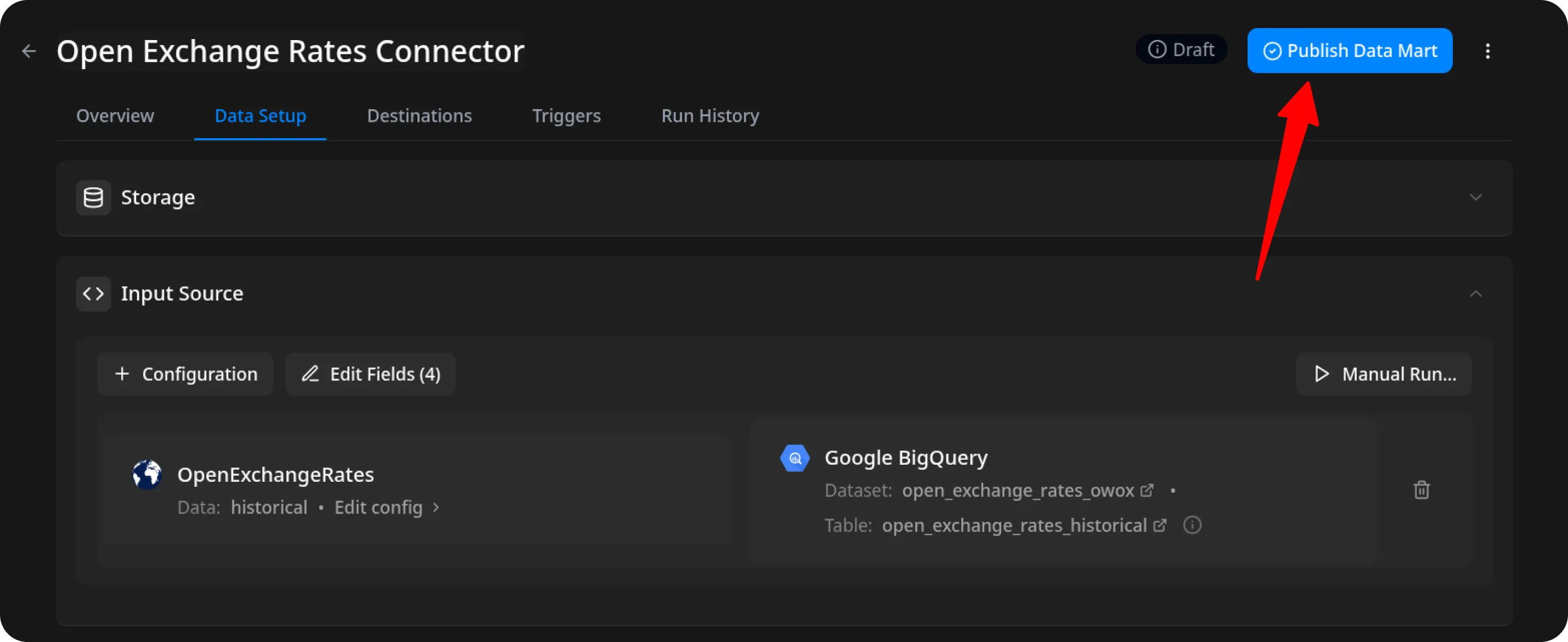This screenshot has height=642, width=1568.
Task: Open the dataset external link icon
Action: (x=1147, y=491)
